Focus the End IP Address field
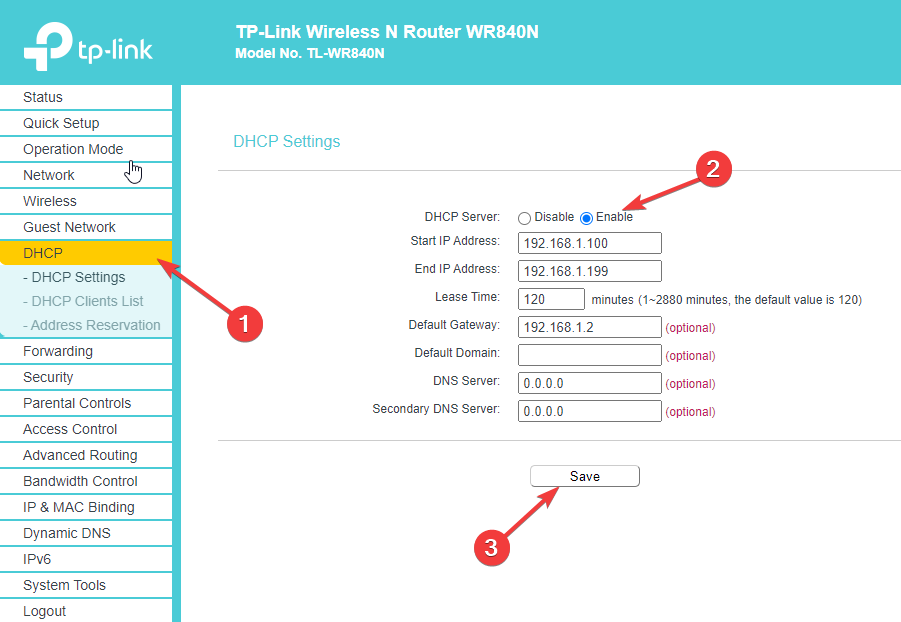The image size is (901, 622). (590, 271)
